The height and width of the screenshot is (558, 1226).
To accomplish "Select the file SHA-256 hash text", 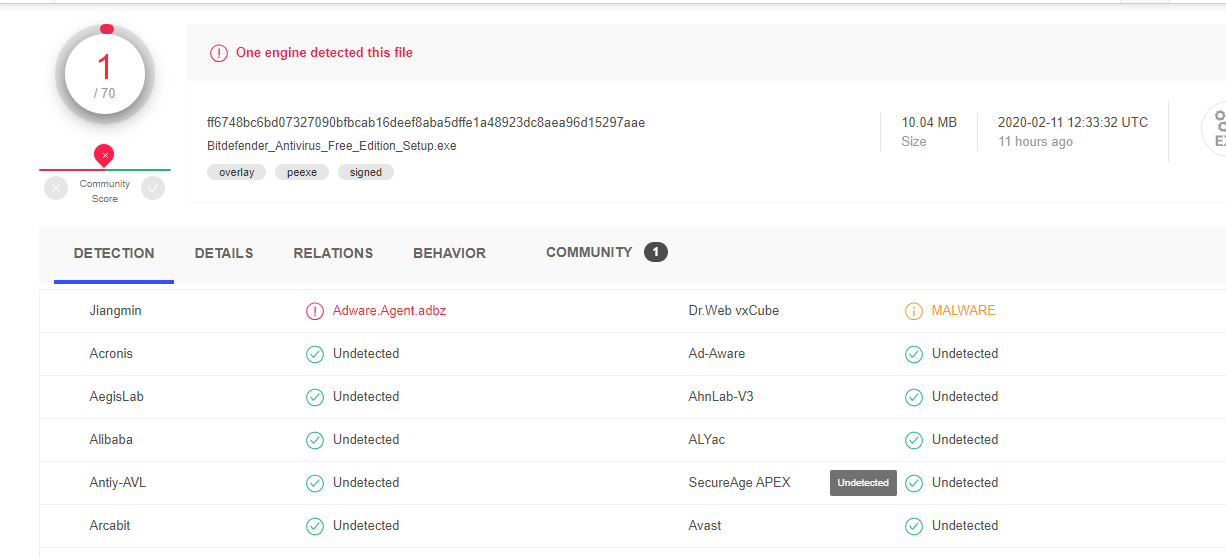I will tap(426, 123).
